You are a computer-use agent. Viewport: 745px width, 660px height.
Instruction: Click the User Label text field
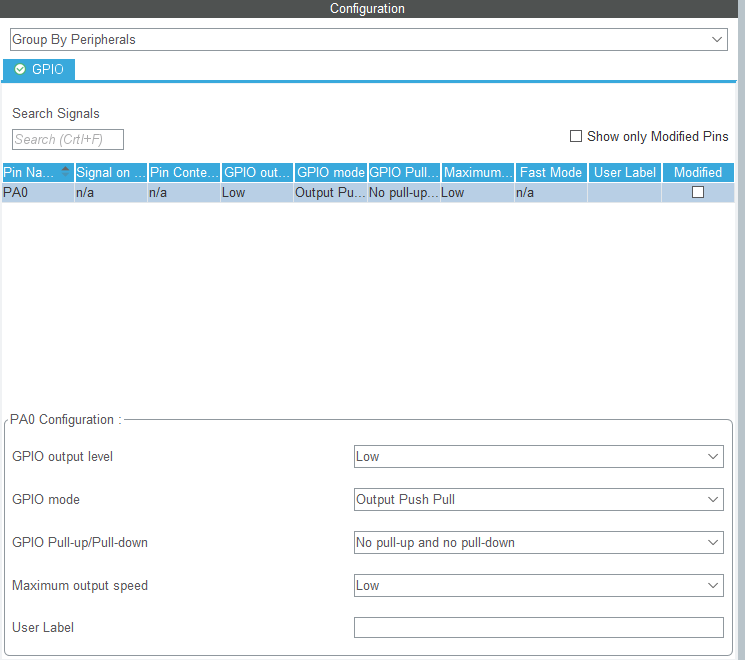pos(538,628)
